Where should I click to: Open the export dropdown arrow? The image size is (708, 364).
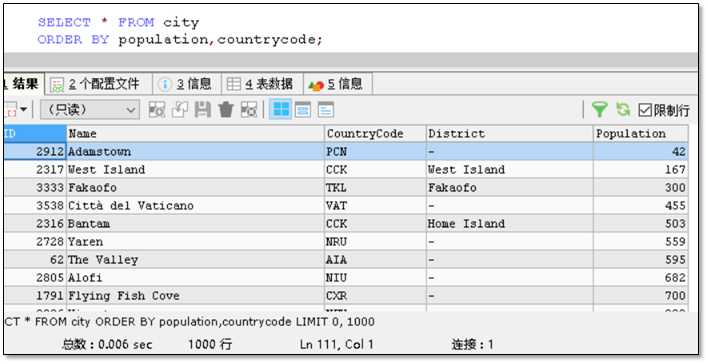(x=23, y=109)
